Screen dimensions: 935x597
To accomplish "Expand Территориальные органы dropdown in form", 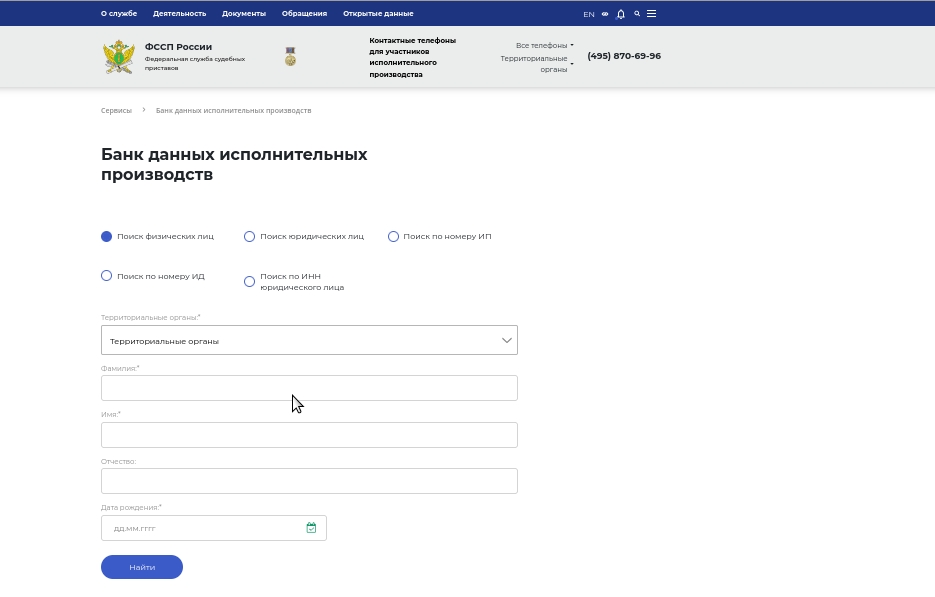I will coord(309,340).
